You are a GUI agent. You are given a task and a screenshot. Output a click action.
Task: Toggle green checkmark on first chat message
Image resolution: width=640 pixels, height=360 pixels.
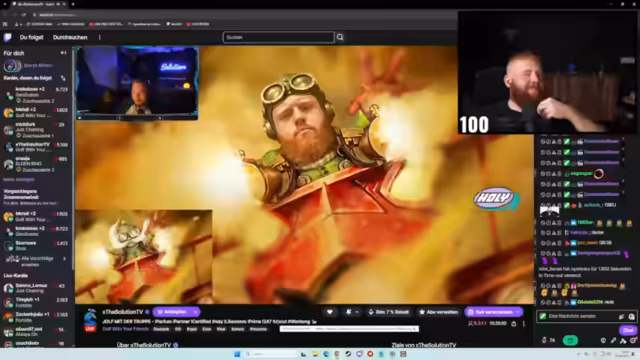coord(567,142)
